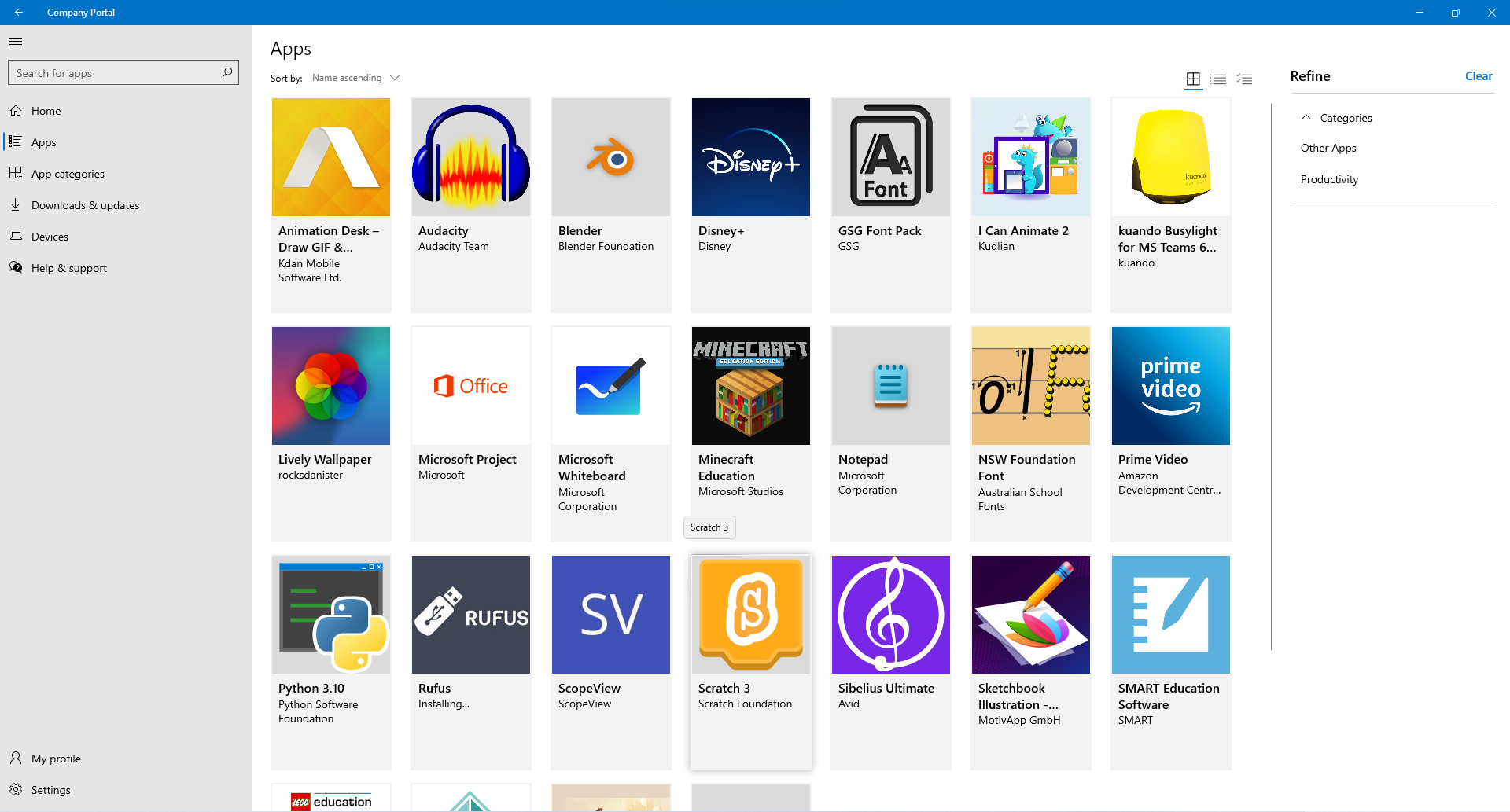This screenshot has height=812, width=1510.
Task: Open the Blender app icon
Action: point(611,157)
